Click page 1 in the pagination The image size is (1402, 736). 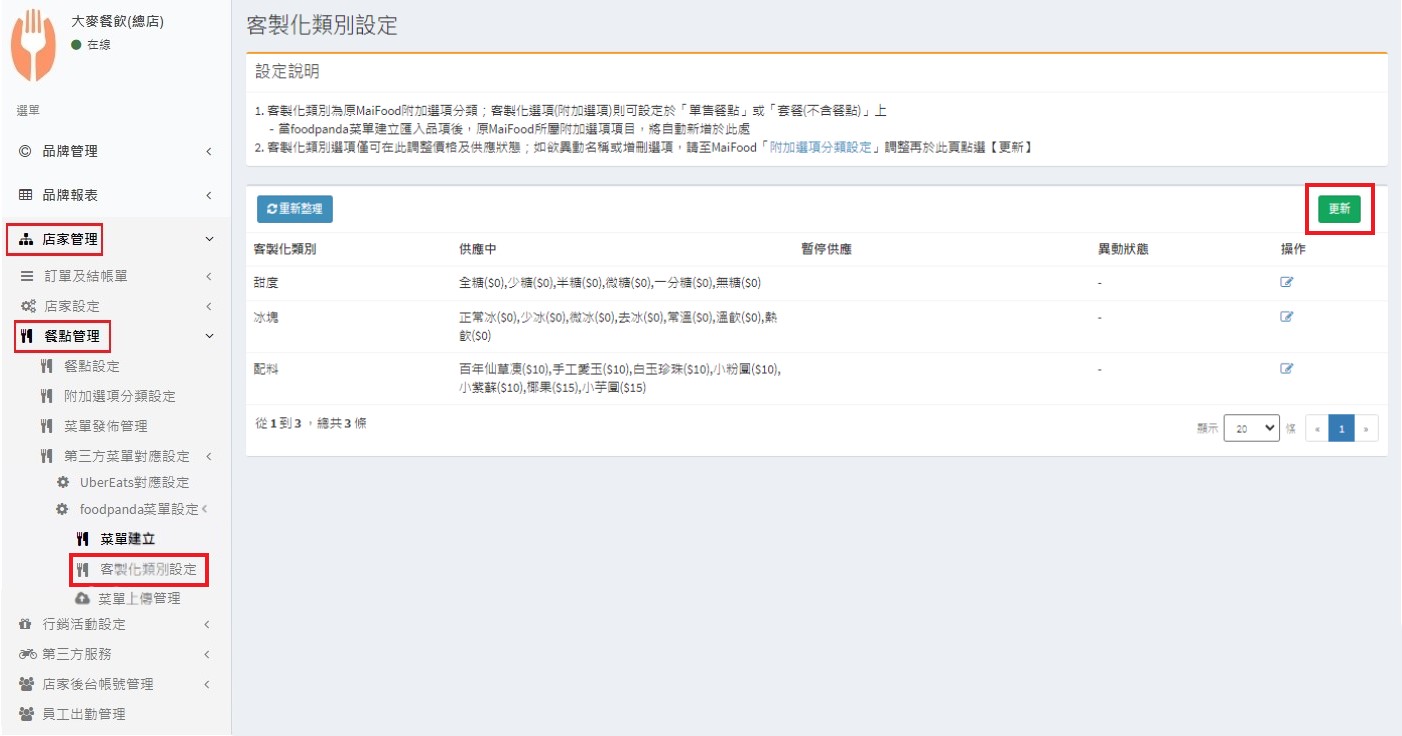tap(1341, 428)
